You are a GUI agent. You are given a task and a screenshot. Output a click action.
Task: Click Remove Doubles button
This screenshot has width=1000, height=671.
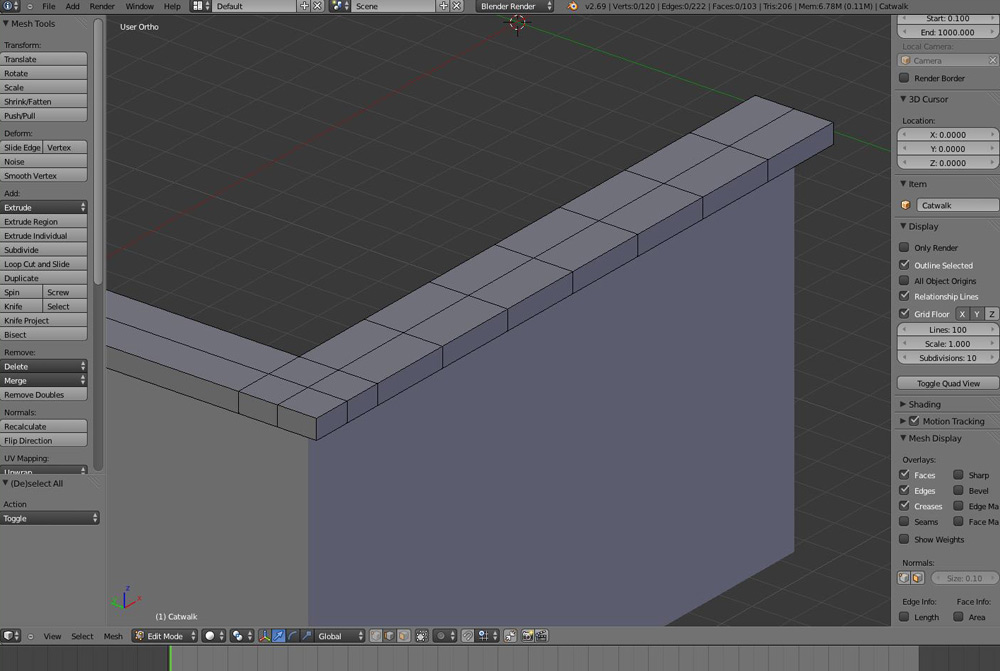(43, 395)
